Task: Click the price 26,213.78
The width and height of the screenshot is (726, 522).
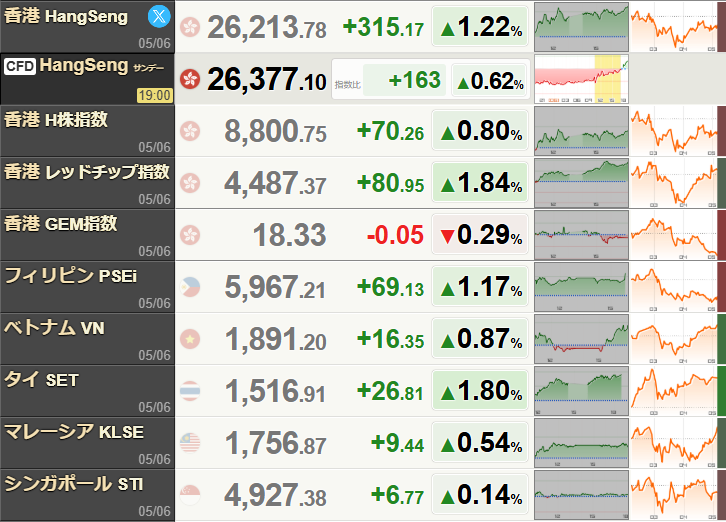Action: [267, 27]
